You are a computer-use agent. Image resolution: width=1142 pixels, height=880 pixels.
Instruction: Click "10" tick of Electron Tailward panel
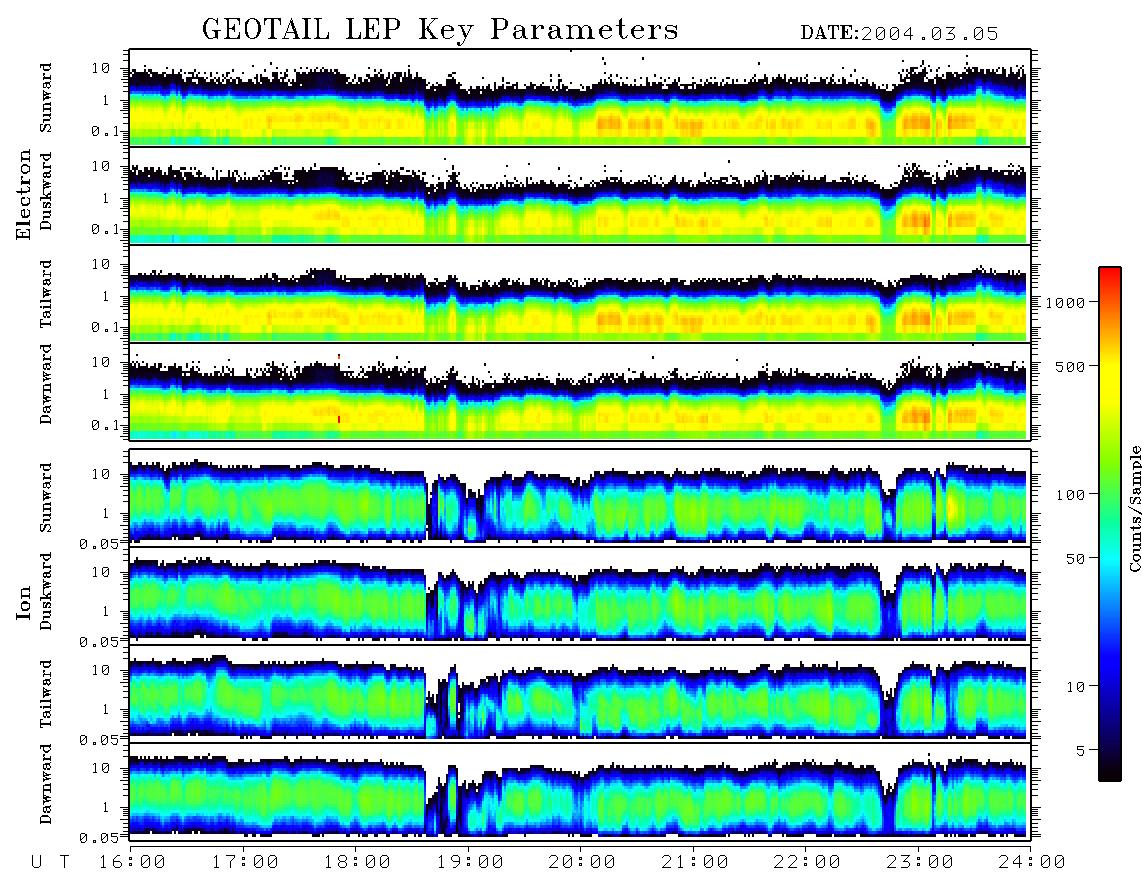[101, 264]
